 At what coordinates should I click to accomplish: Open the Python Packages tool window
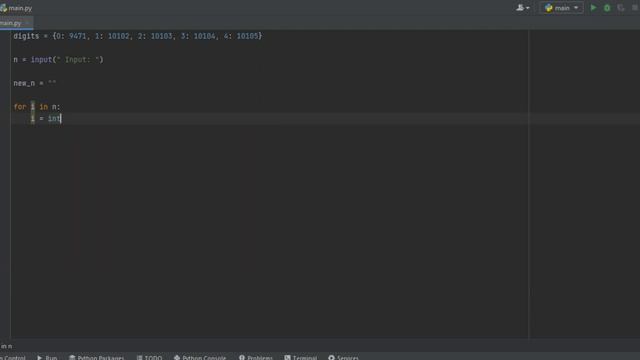pyautogui.click(x=96, y=357)
